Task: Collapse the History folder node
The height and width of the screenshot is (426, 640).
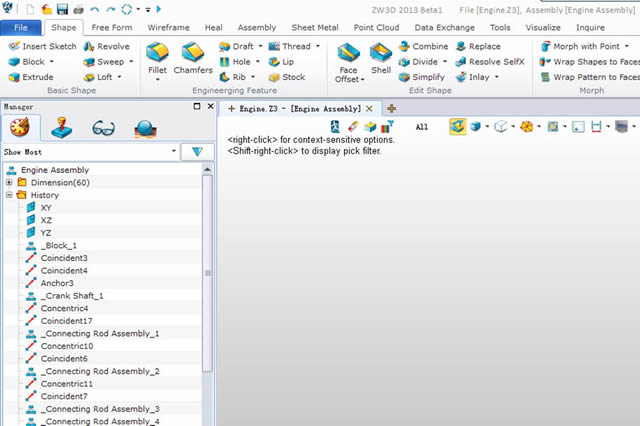Action: click(x=9, y=195)
